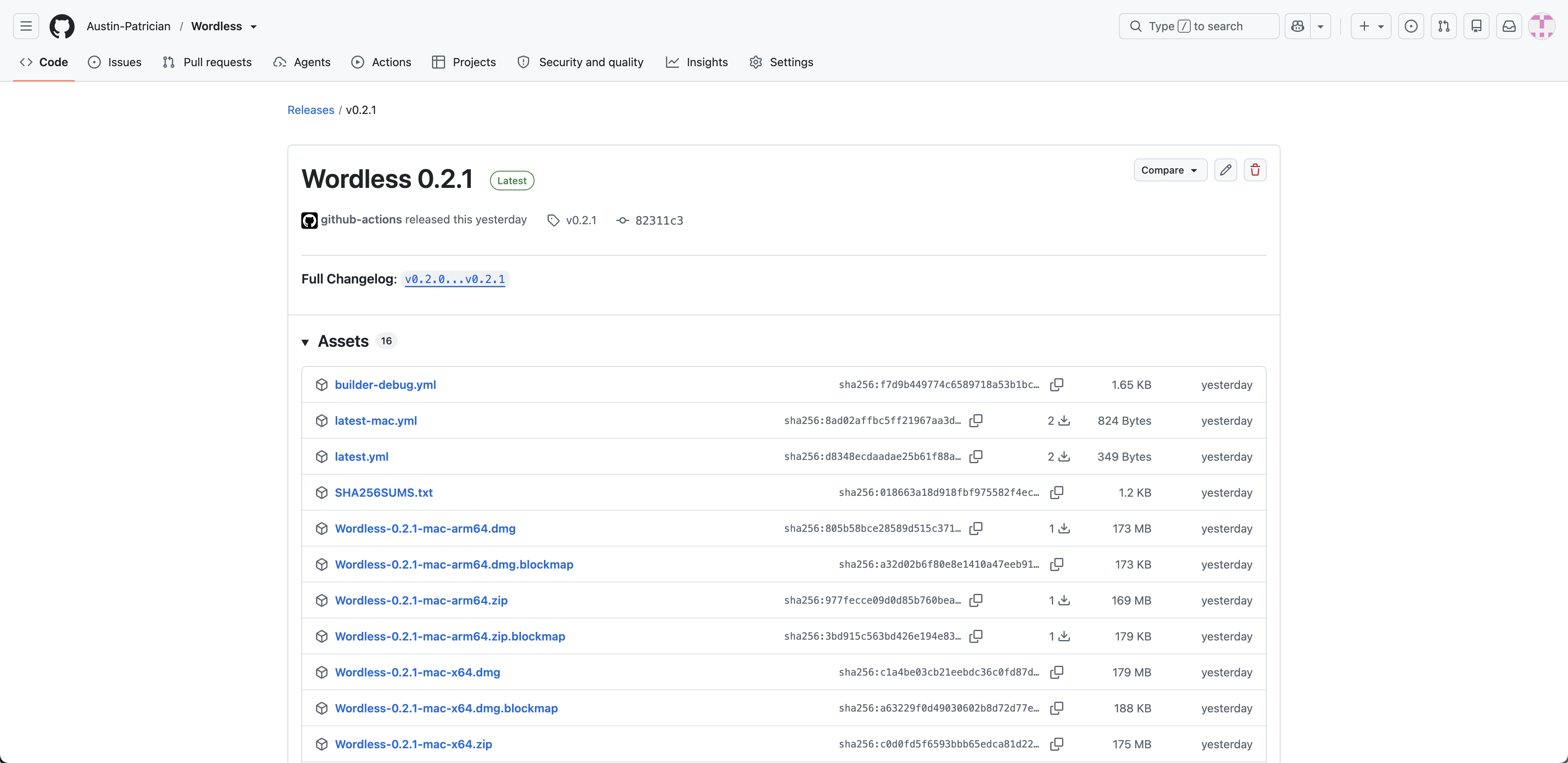Screen dimensions: 1568x763
Task: Open v0.2.0...v0.2.1 changelog link
Action: (455, 279)
